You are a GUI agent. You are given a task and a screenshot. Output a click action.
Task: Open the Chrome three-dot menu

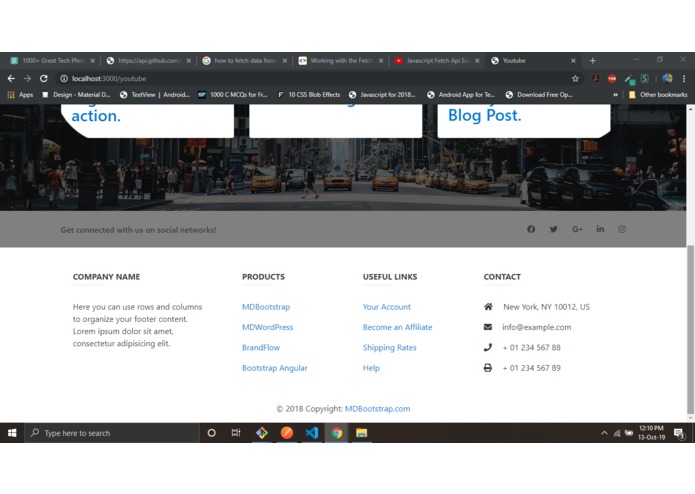click(x=684, y=78)
